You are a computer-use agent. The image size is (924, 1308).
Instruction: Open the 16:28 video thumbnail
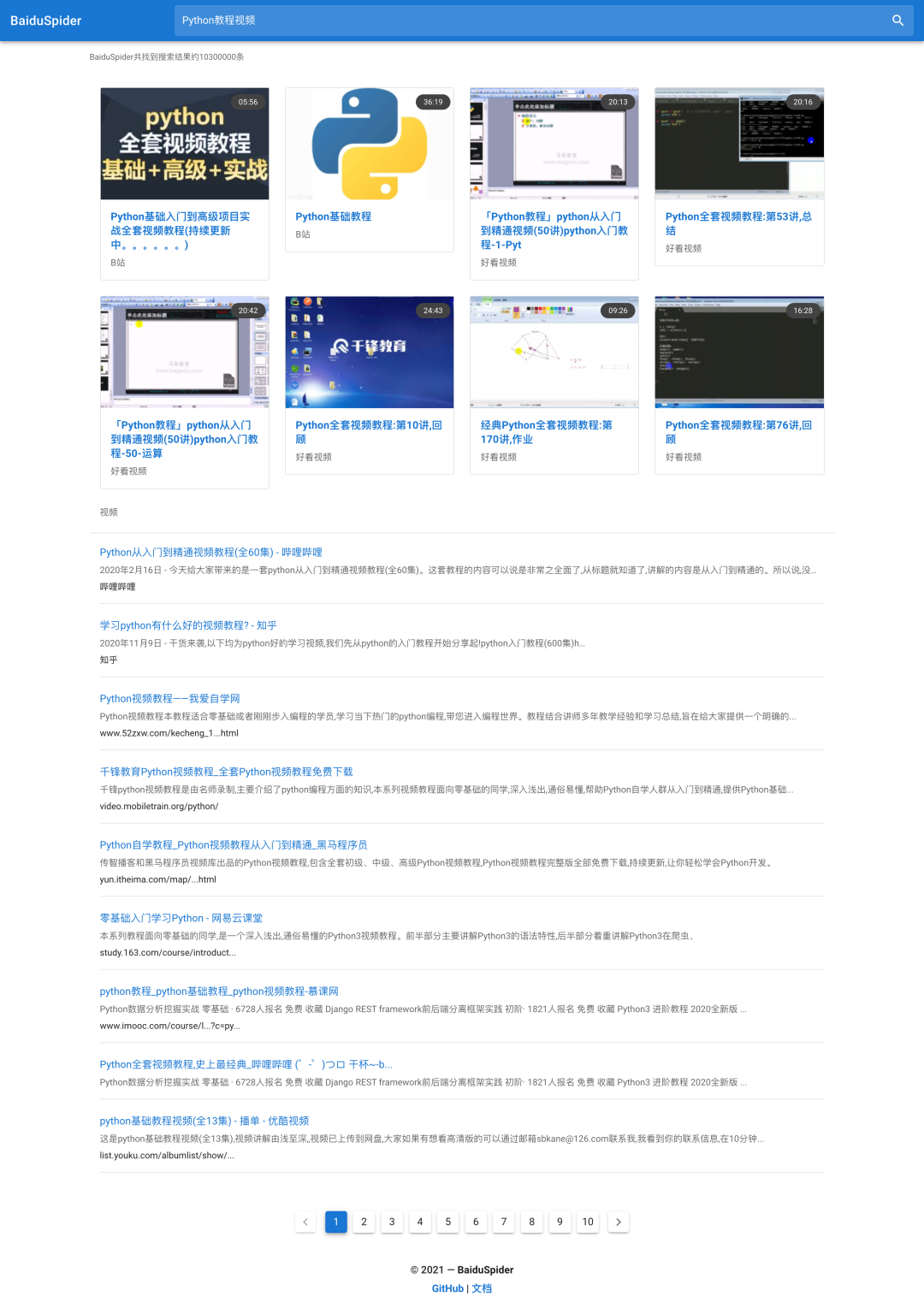[x=739, y=352]
